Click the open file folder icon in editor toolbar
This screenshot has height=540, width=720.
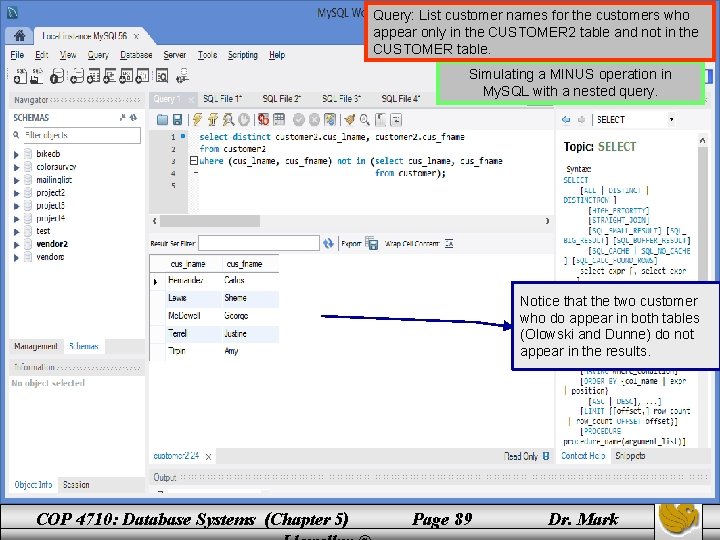162,120
